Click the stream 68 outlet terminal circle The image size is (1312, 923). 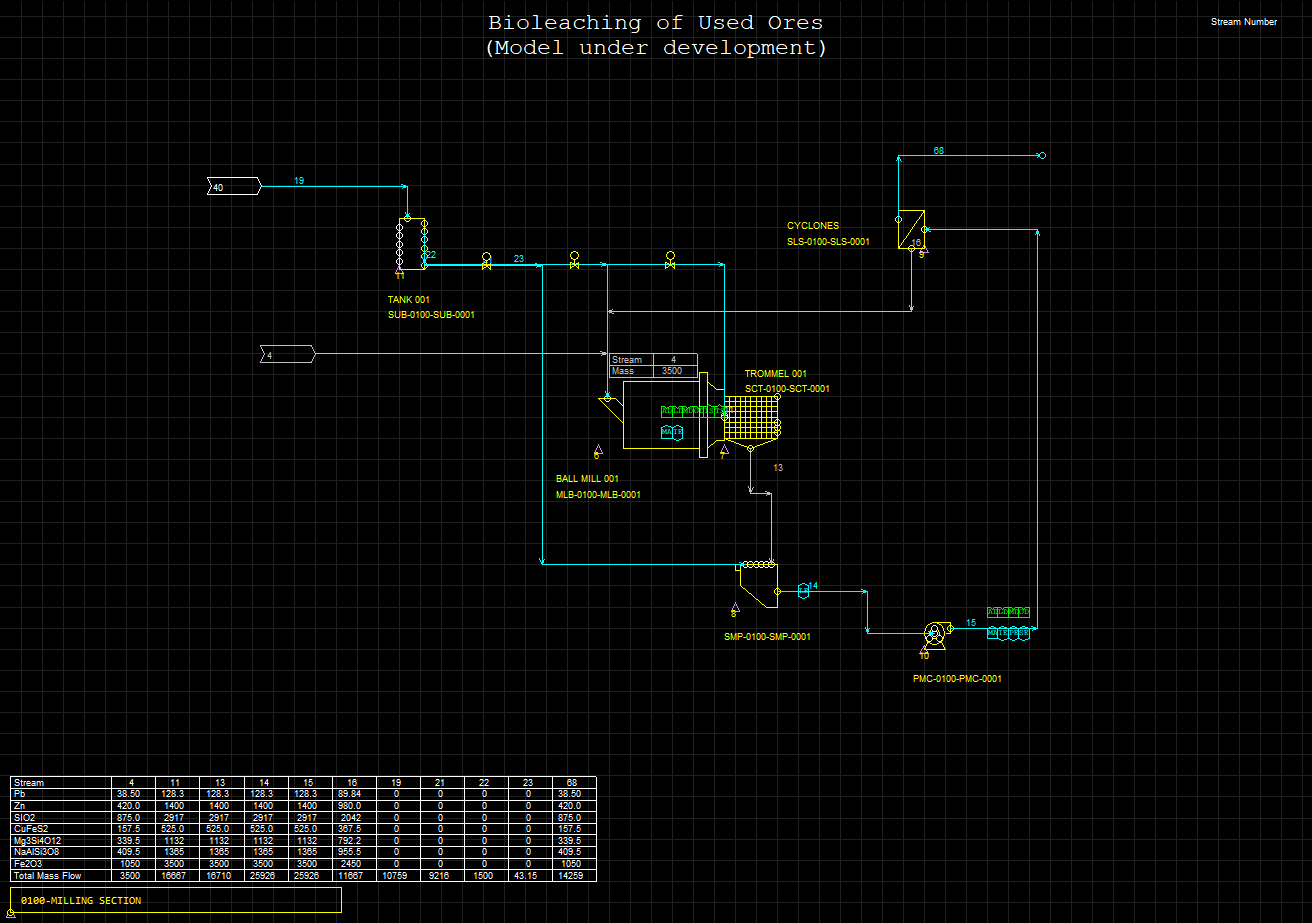[x=1041, y=156]
